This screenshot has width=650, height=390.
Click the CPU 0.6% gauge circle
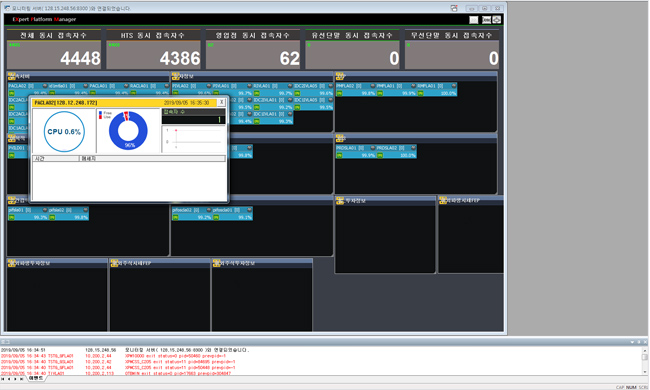pos(64,131)
